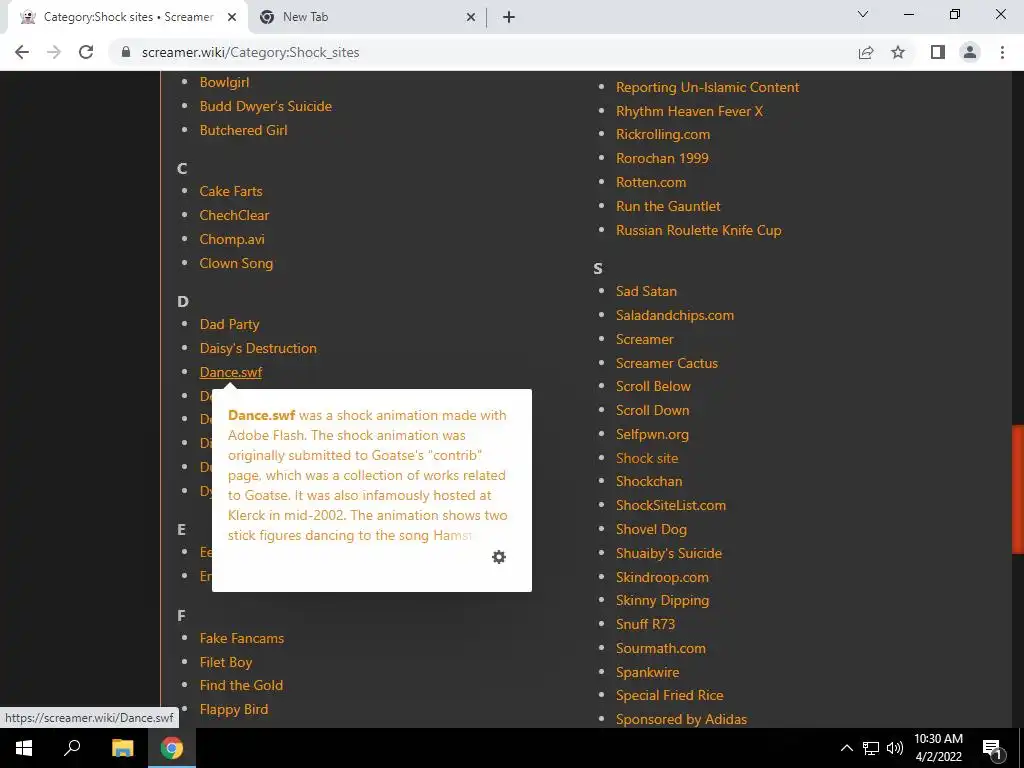Open the Shockchan link
Image resolution: width=1024 pixels, height=768 pixels.
click(x=648, y=481)
